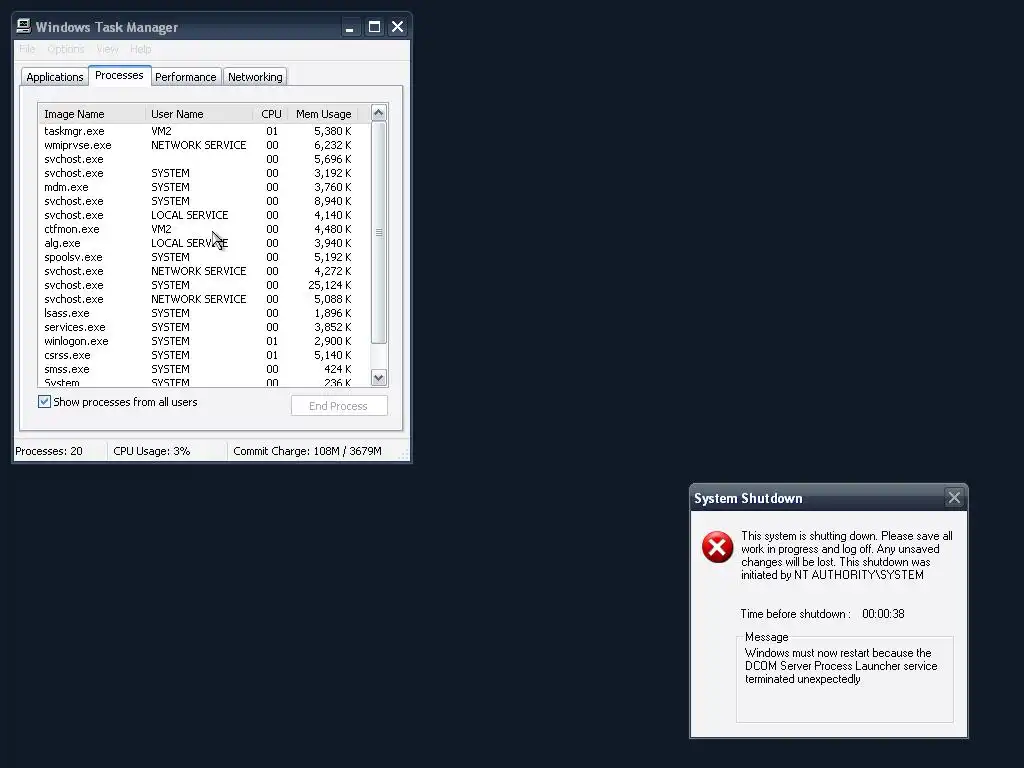Image resolution: width=1024 pixels, height=768 pixels.
Task: Switch to the Performance tab
Action: click(x=185, y=77)
